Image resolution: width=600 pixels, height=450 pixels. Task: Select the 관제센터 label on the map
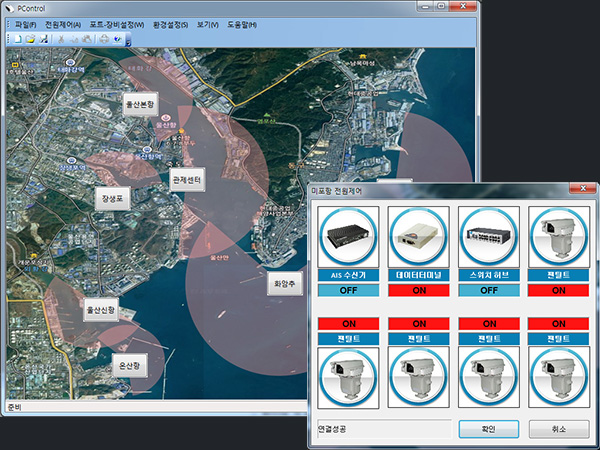point(188,181)
